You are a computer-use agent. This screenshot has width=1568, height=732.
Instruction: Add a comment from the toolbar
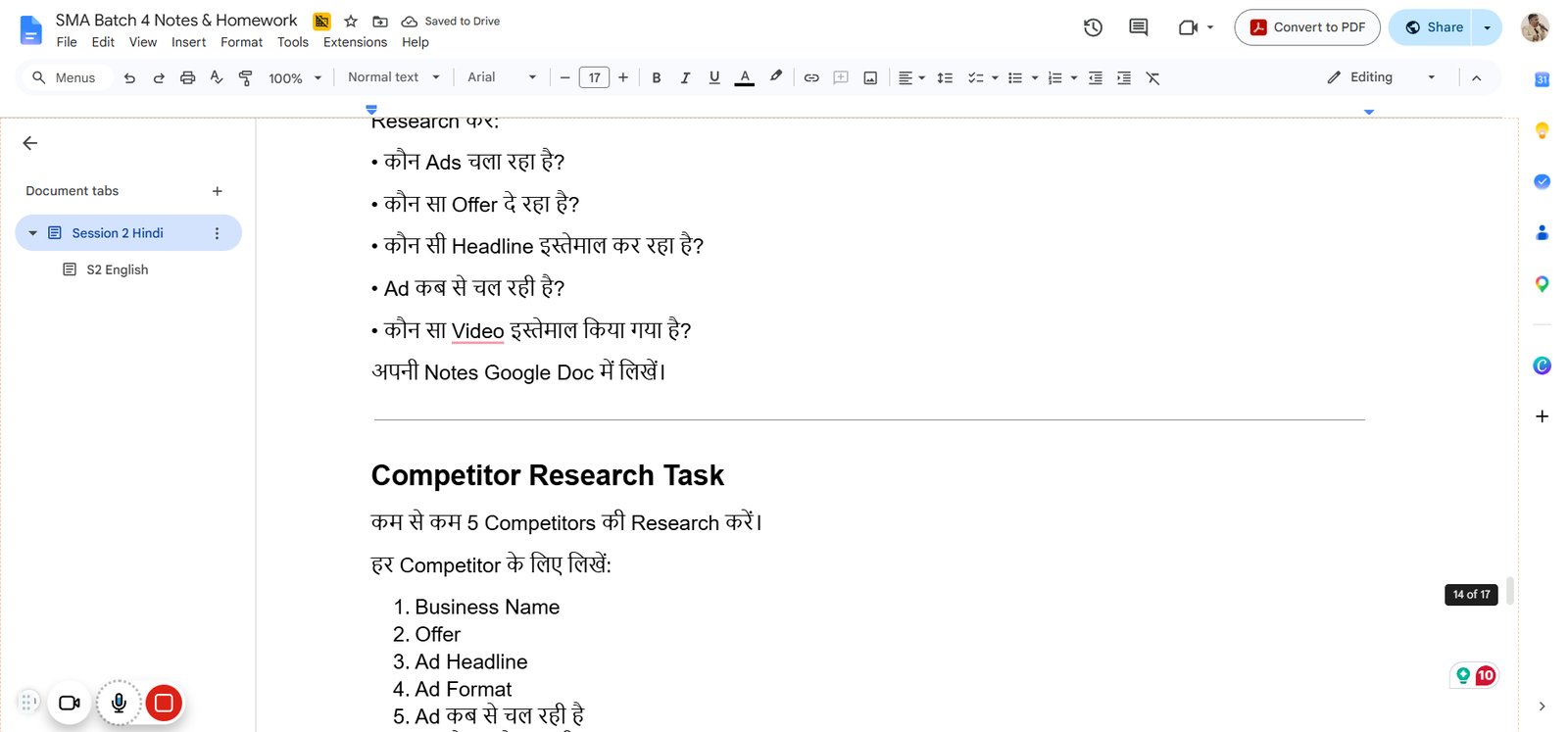point(841,78)
